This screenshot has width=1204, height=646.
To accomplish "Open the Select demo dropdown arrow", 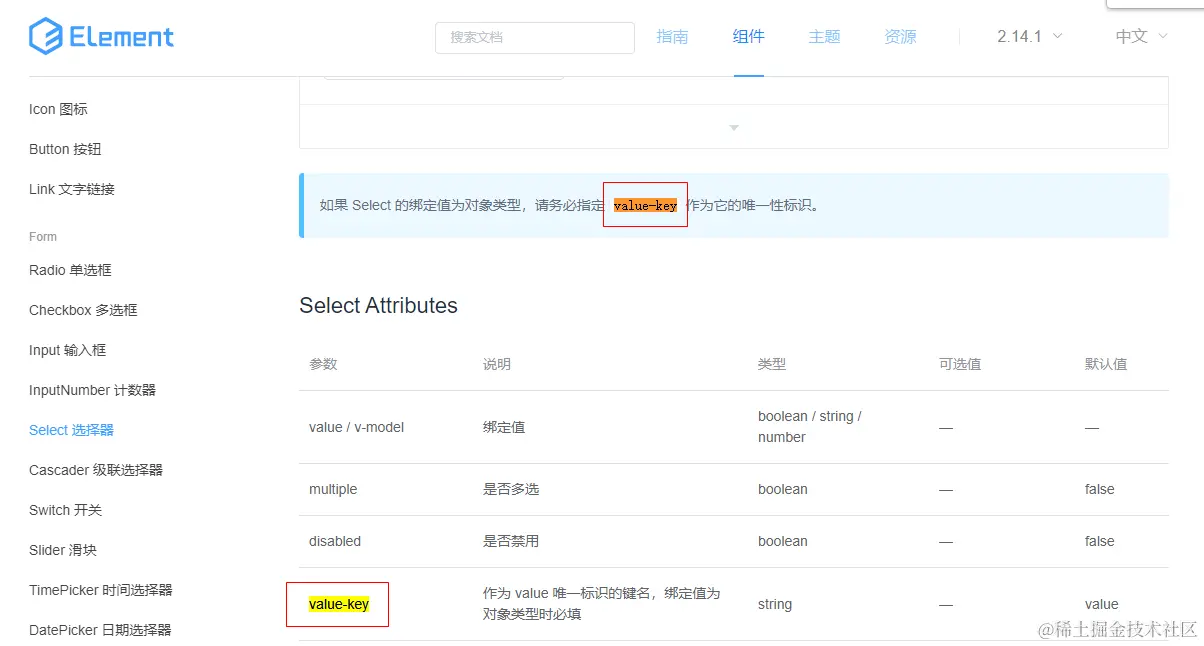I will [x=733, y=127].
